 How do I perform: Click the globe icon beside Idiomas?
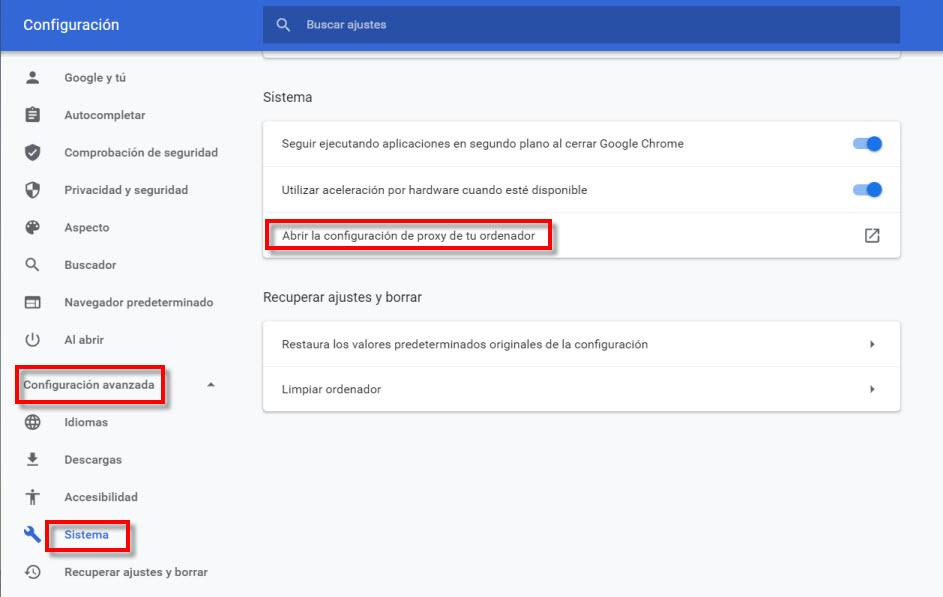point(33,422)
